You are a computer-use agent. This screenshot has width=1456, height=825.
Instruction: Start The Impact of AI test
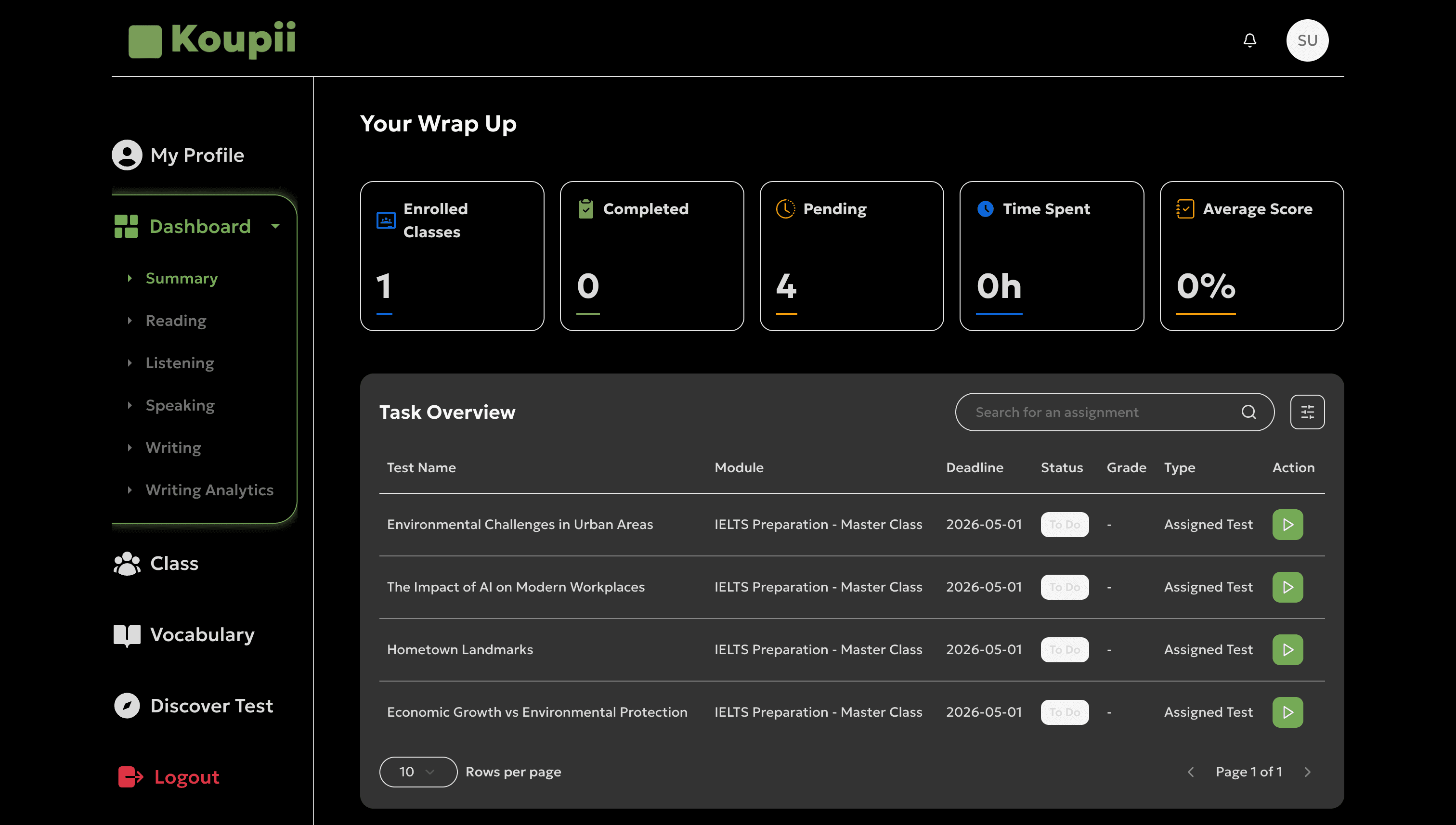click(1287, 587)
